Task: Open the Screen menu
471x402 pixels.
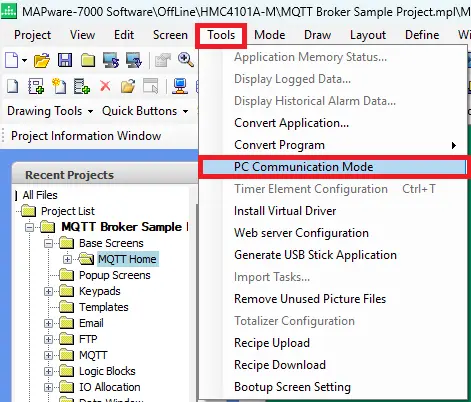Action: point(170,35)
